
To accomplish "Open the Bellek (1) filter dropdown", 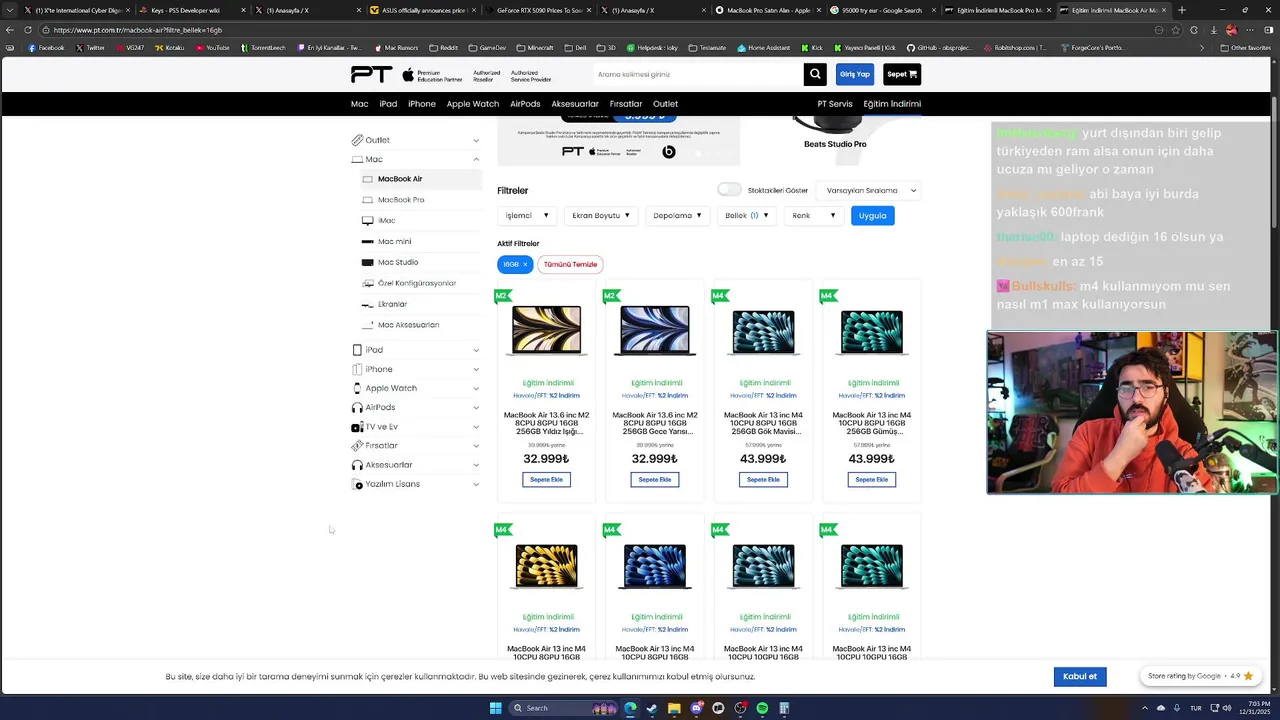I will [747, 215].
